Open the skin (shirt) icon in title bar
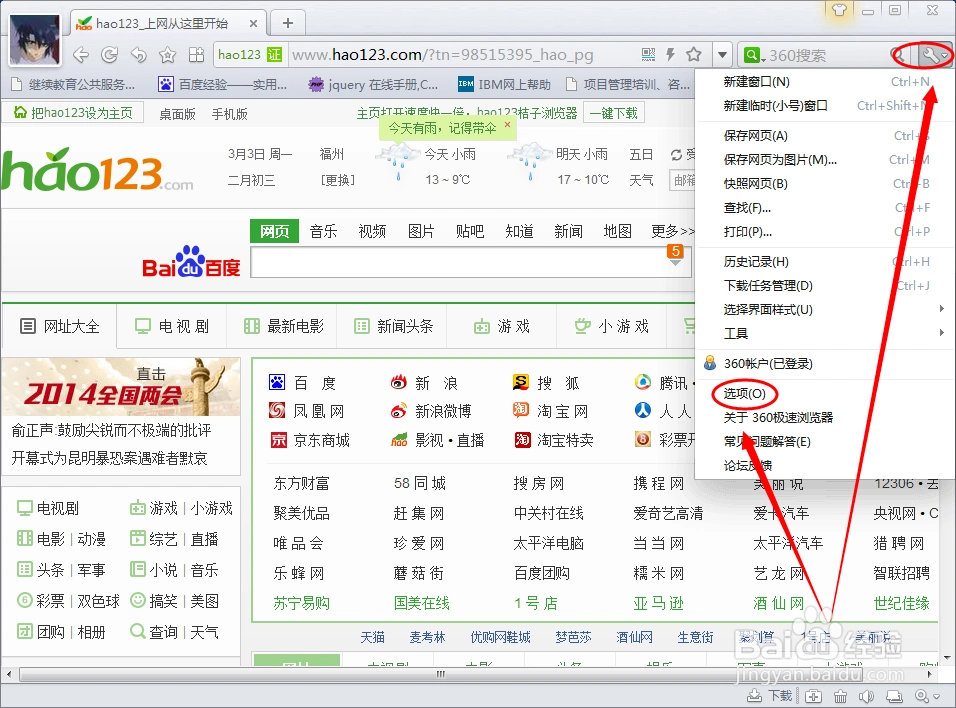956x708 pixels. click(839, 10)
